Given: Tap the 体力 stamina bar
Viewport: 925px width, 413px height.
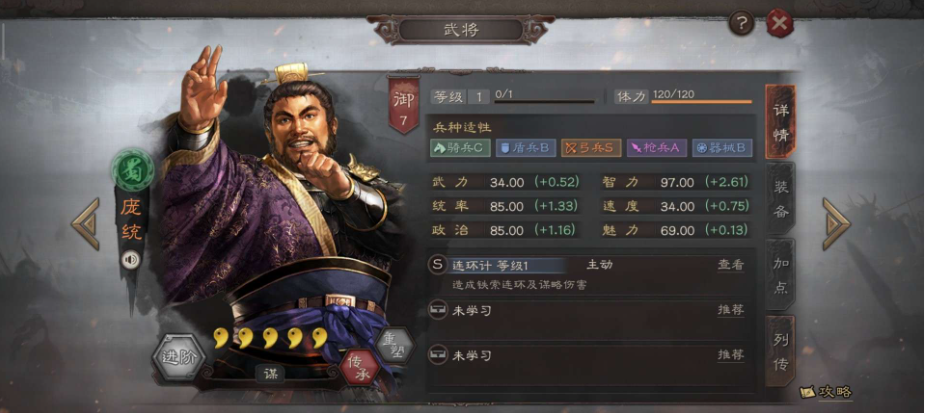Looking at the screenshot, I should pyautogui.click(x=701, y=101).
